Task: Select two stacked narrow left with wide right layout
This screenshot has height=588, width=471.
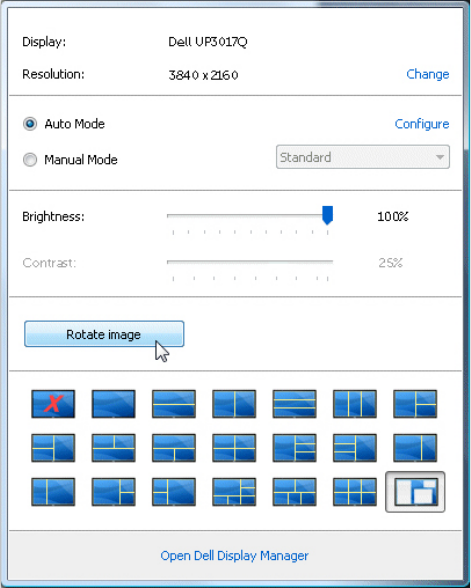Action: 174,492
